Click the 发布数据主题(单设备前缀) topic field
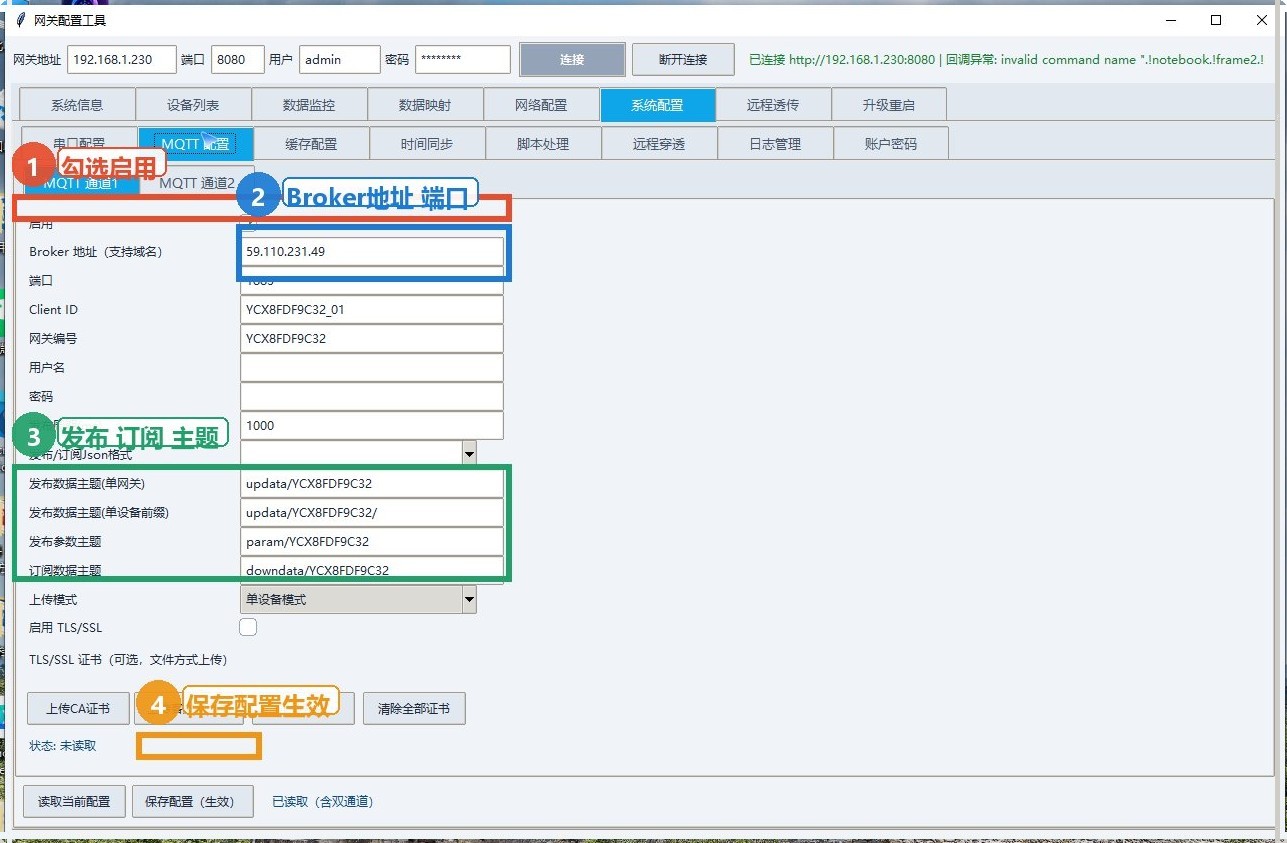The height and width of the screenshot is (843, 1287). click(x=372, y=513)
